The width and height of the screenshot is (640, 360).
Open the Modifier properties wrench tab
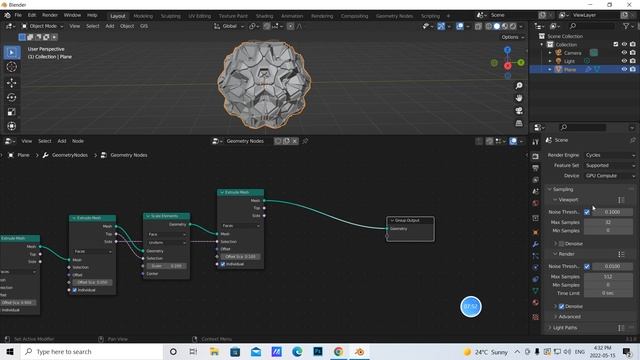click(535, 244)
